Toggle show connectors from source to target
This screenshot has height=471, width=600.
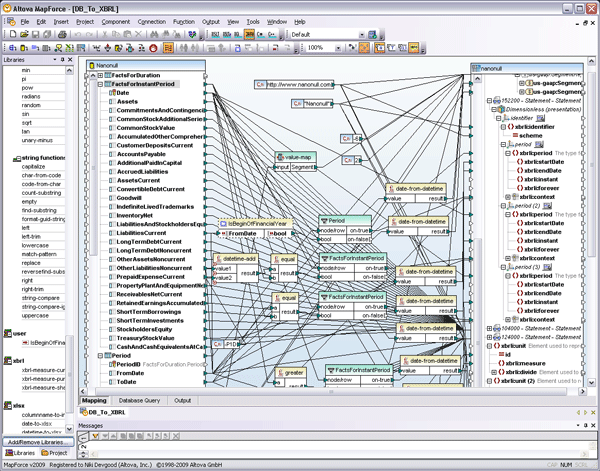(364, 48)
